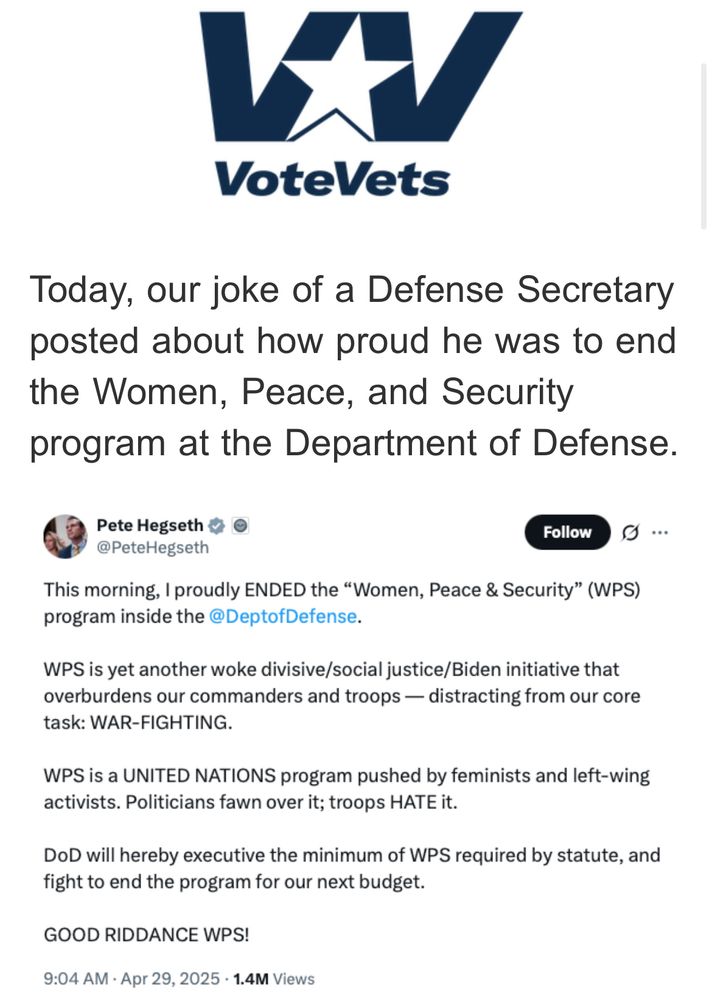Click the 'This morning, I proudly ENDED' paragraph
Viewport: 712px width, 1000px height.
(342, 603)
